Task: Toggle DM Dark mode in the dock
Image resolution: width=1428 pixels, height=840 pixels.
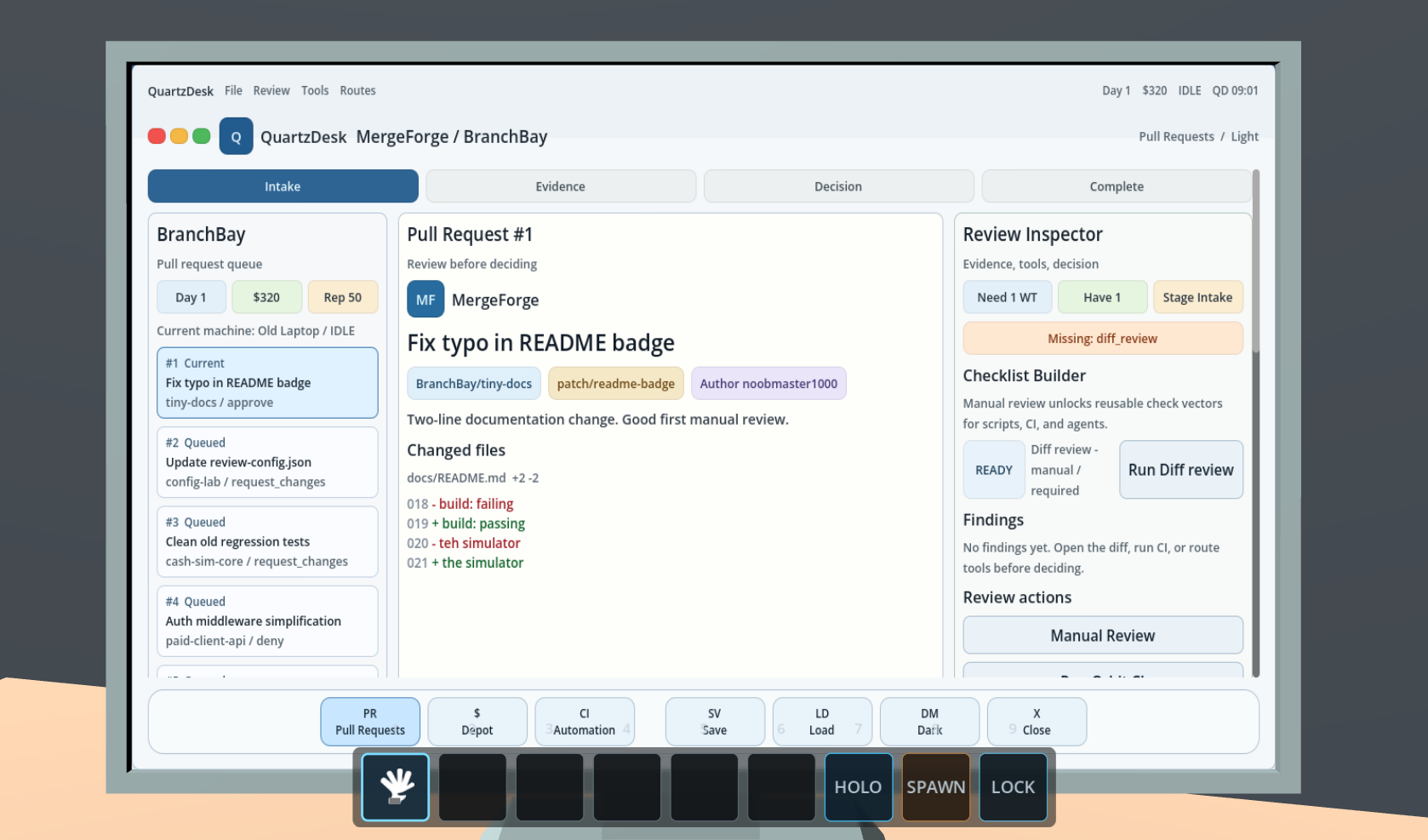Action: (929, 722)
